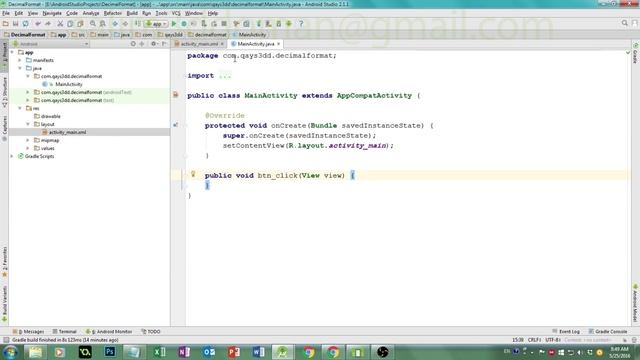Click the decimalformat breadcrumb folder
Image resolution: width=640 pixels, height=360 pixels.
pyautogui.click(x=207, y=35)
